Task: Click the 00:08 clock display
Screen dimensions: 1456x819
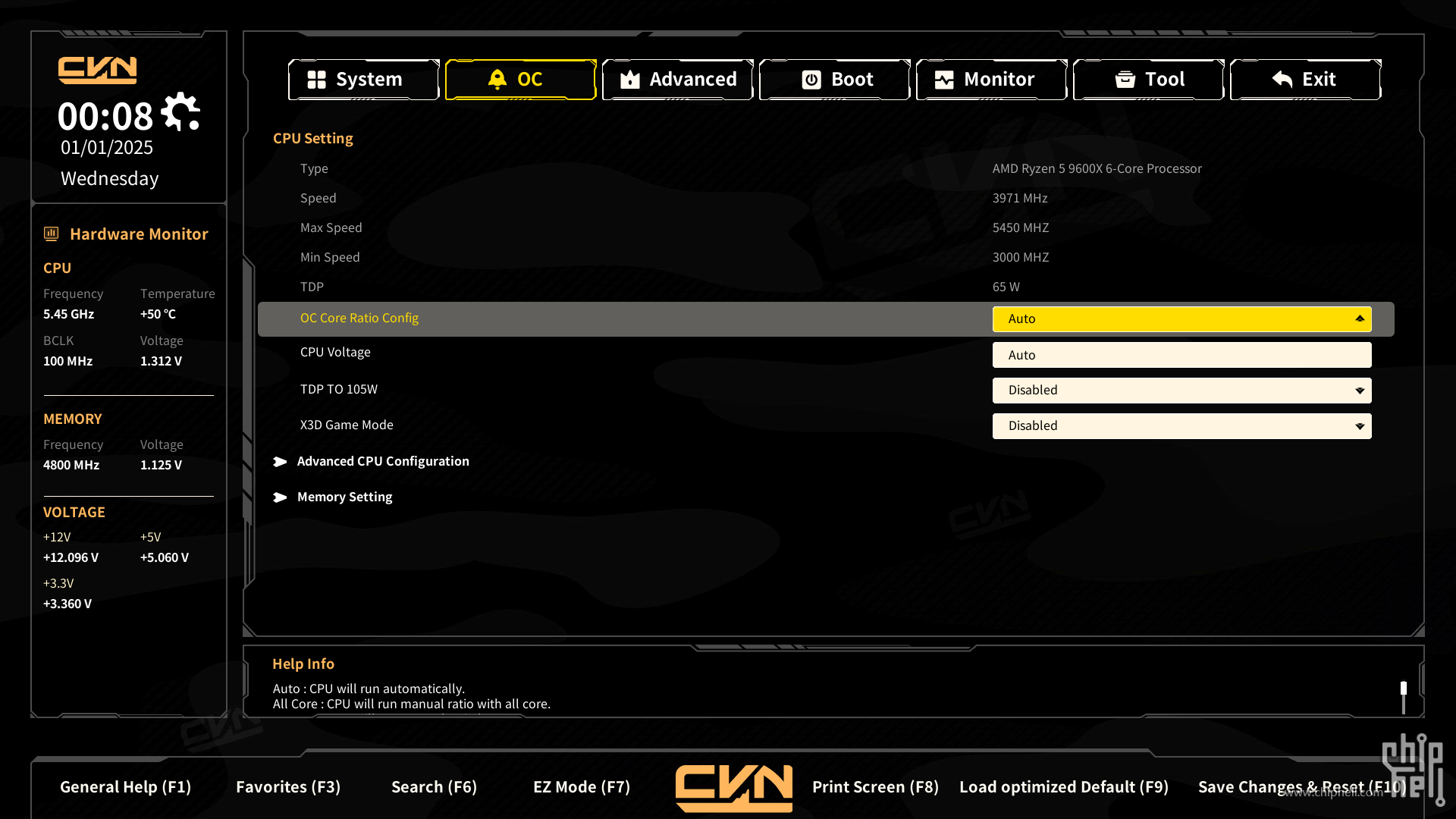Action: pos(105,117)
